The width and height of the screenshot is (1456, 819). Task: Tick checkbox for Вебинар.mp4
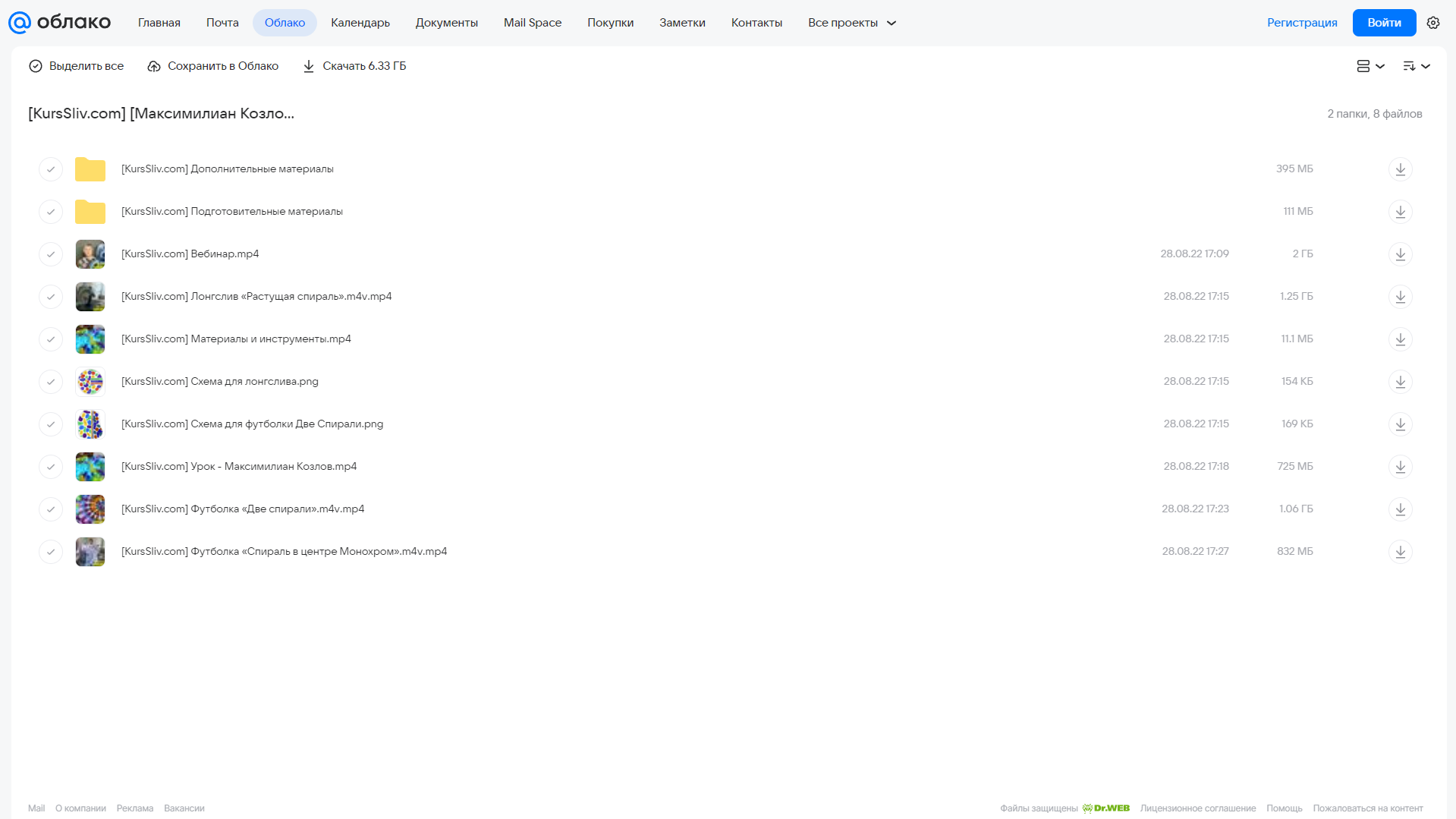51,254
